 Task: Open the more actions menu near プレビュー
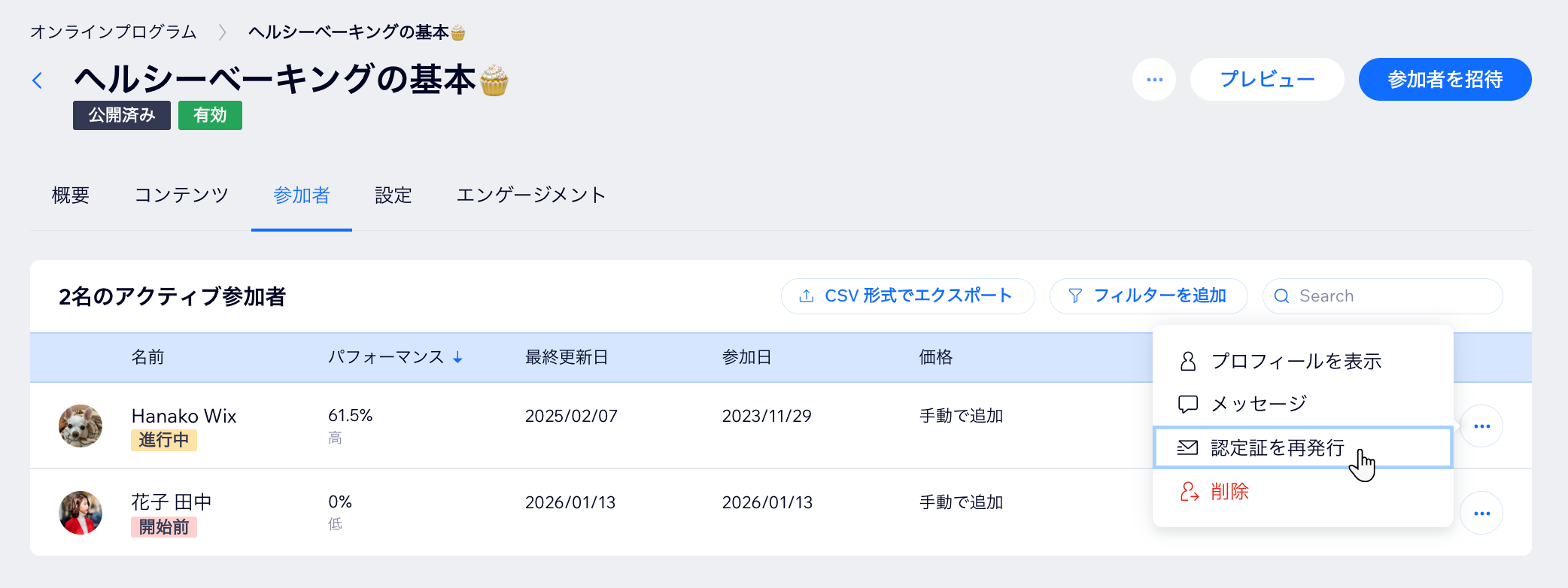tap(1154, 80)
